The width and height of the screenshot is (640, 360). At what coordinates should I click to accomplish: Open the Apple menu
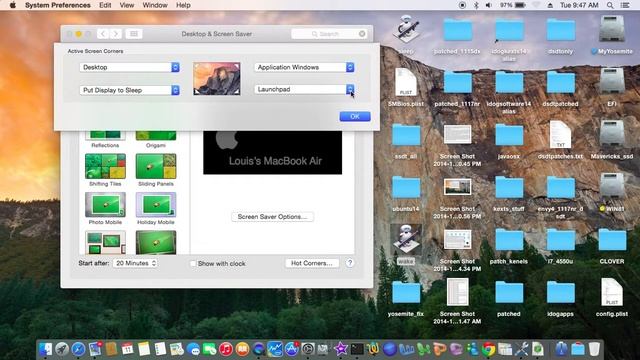(x=13, y=5)
